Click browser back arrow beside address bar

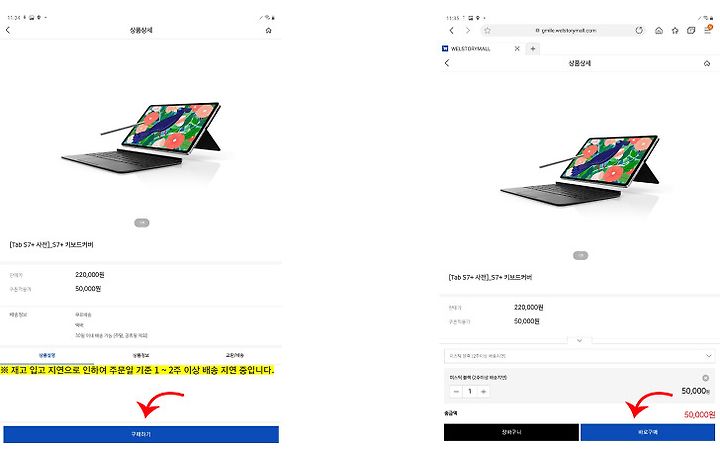coord(452,30)
